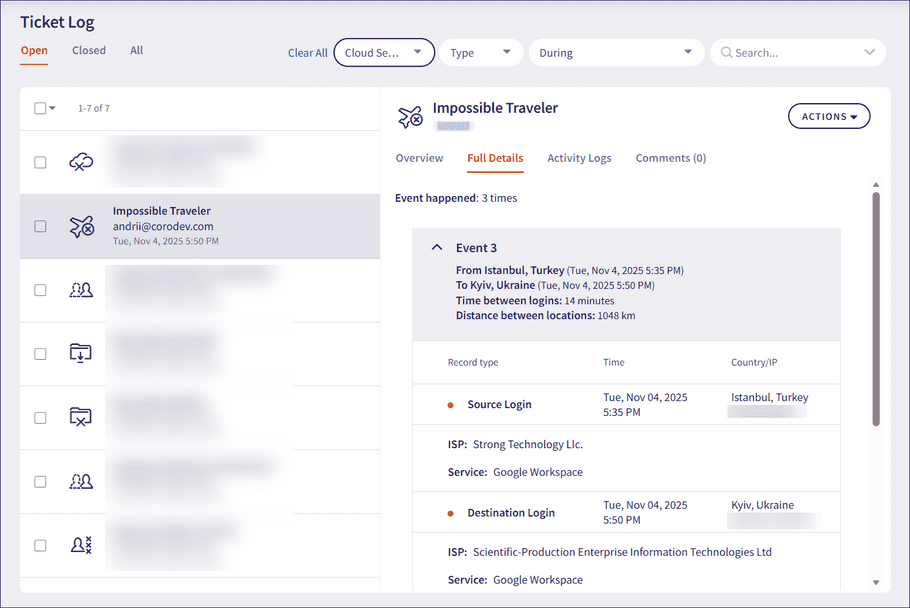Check the Impossible Traveler ticket checkbox
The image size is (910, 608).
coord(40,226)
